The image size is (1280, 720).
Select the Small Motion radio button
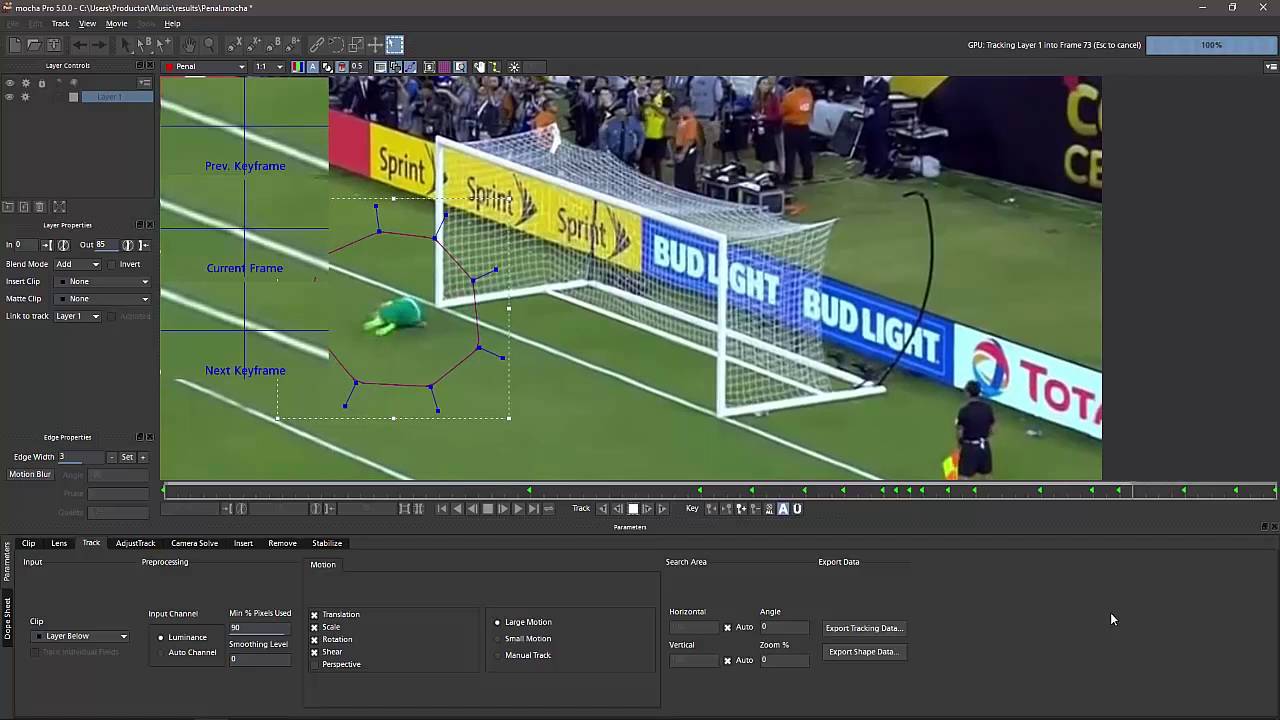pyautogui.click(x=497, y=639)
